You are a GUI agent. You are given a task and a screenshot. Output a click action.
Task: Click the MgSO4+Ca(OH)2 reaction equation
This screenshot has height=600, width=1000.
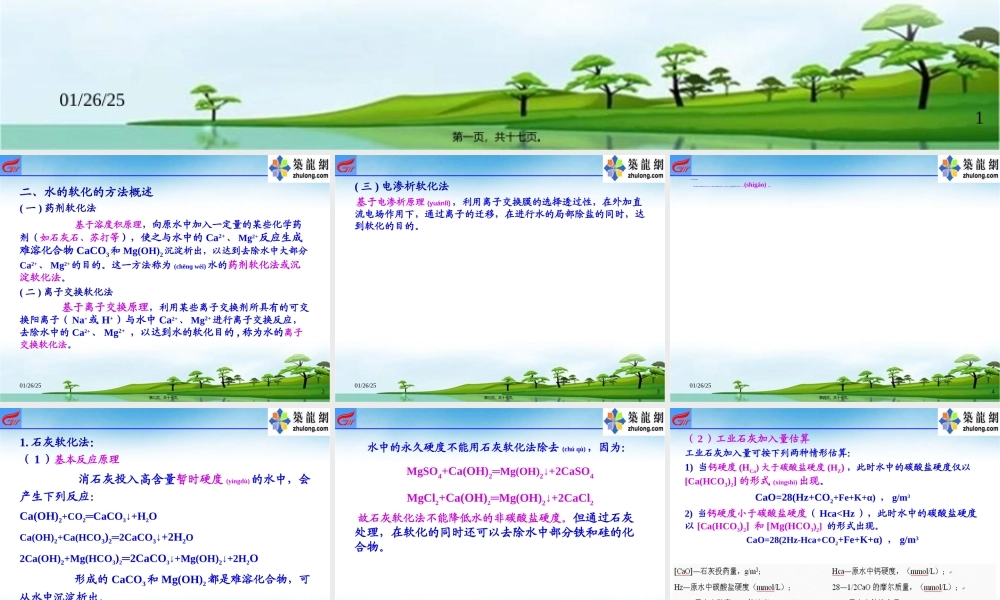coord(499,472)
